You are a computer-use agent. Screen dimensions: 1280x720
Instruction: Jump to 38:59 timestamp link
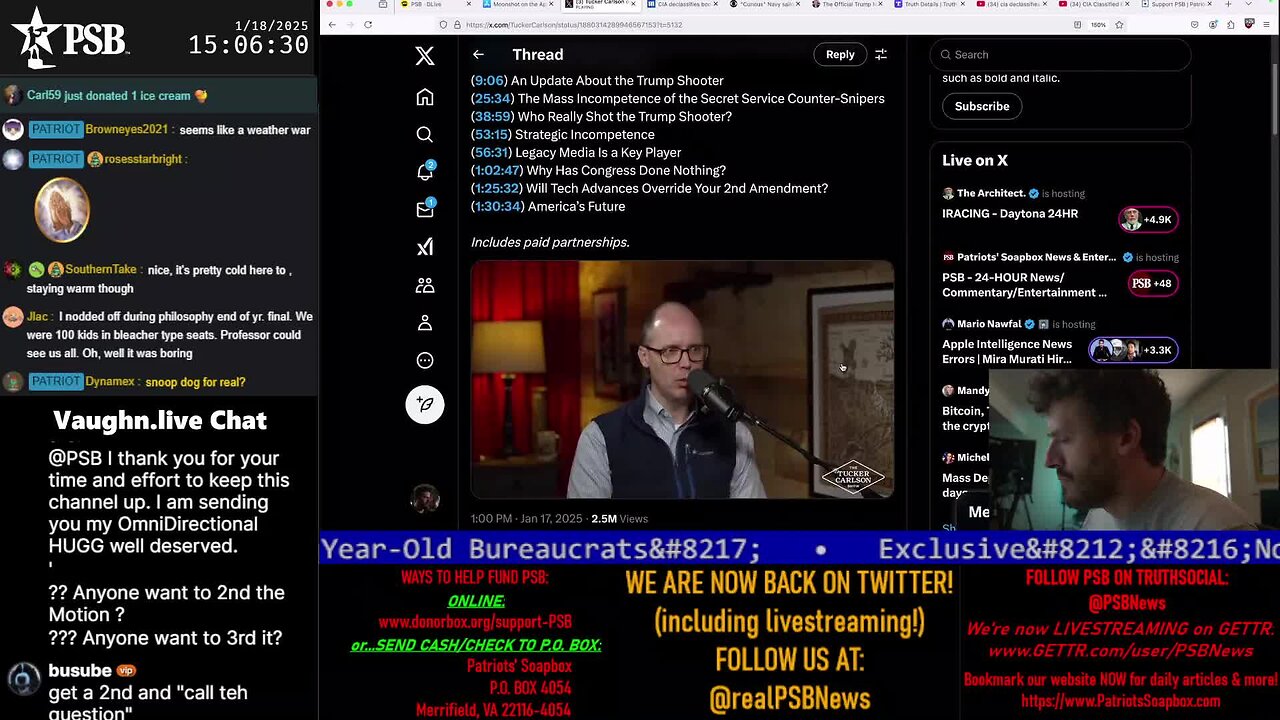click(x=493, y=116)
